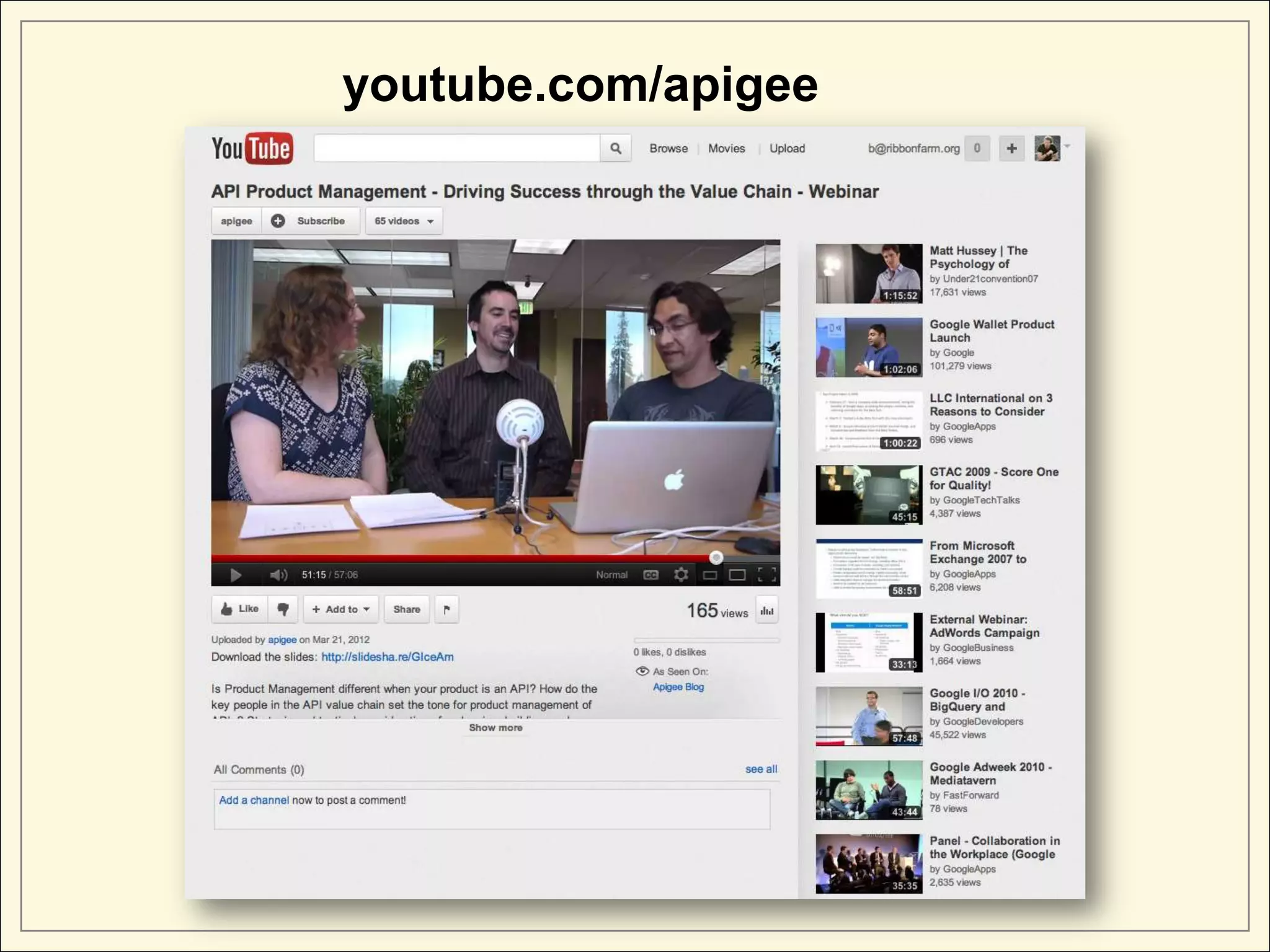Expand the 65 videos dropdown
The image size is (1270, 952).
404,221
